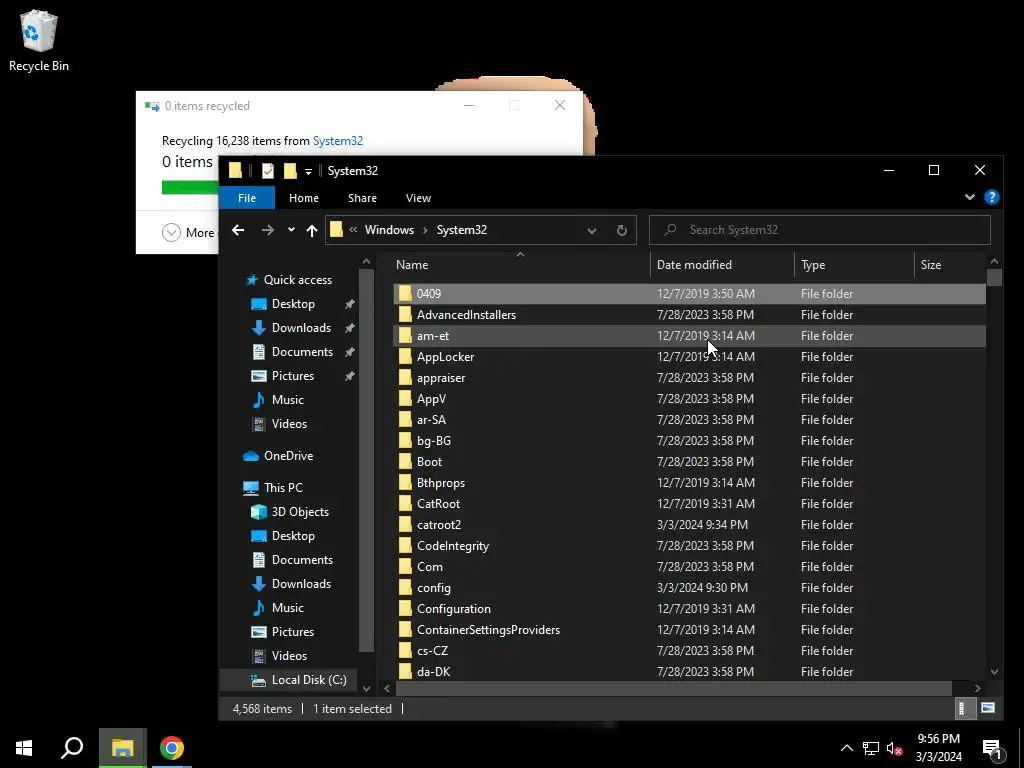Go forward with the Forward arrow
Image resolution: width=1024 pixels, height=768 pixels.
pos(268,230)
